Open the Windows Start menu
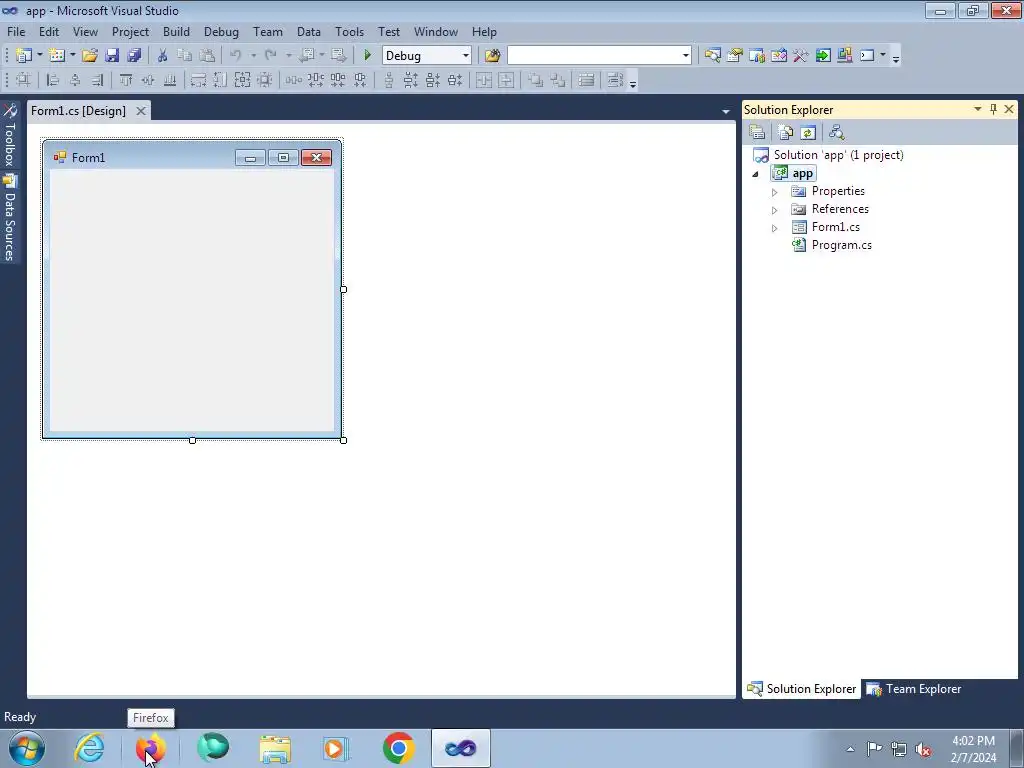Screen dimensions: 1024x768 pyautogui.click(x=27, y=748)
